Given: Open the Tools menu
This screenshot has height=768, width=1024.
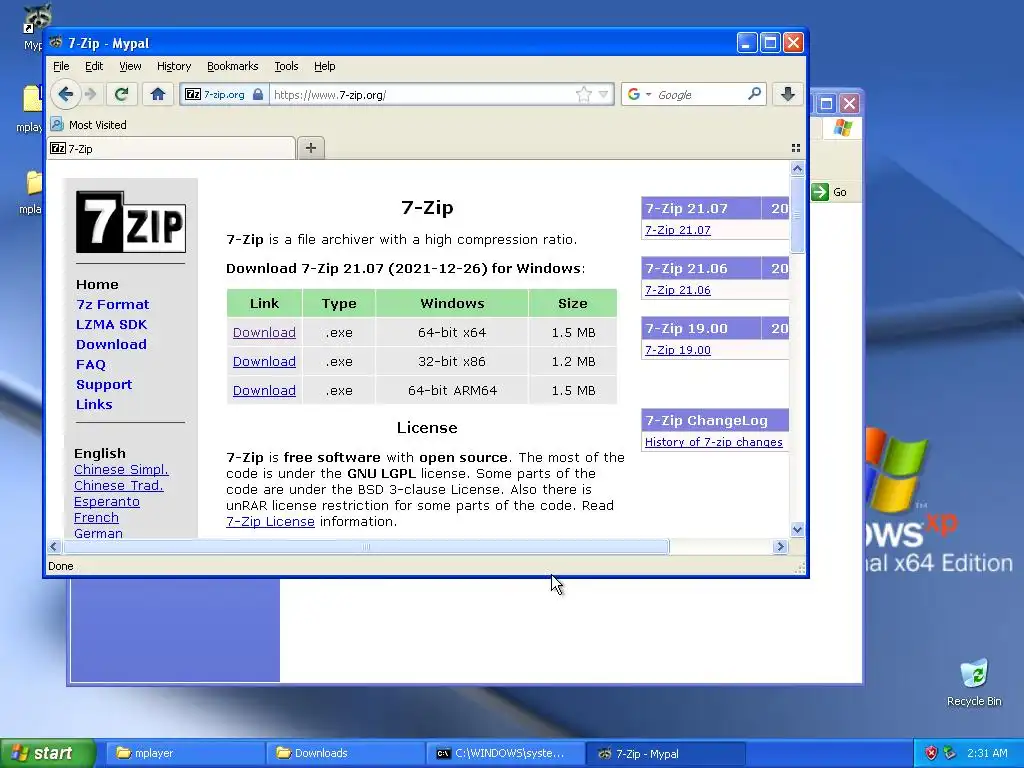Looking at the screenshot, I should click(x=286, y=66).
